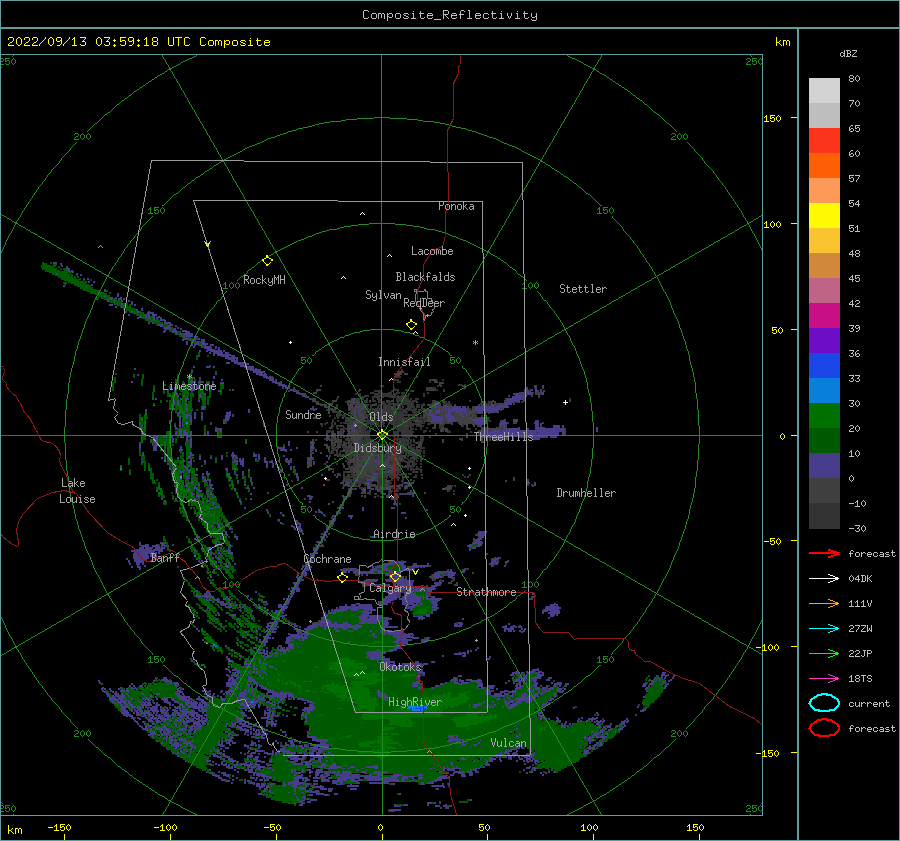Click the Cochrane town label

[327, 559]
